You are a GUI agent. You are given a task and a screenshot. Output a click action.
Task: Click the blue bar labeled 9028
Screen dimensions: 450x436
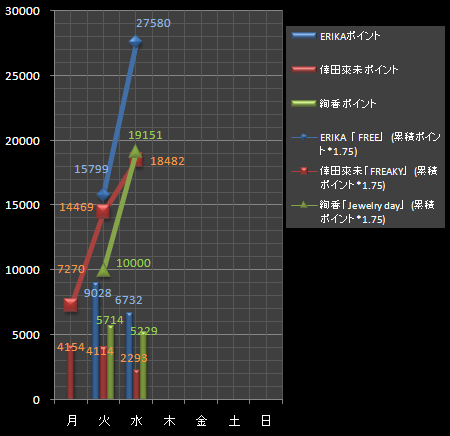click(96, 340)
